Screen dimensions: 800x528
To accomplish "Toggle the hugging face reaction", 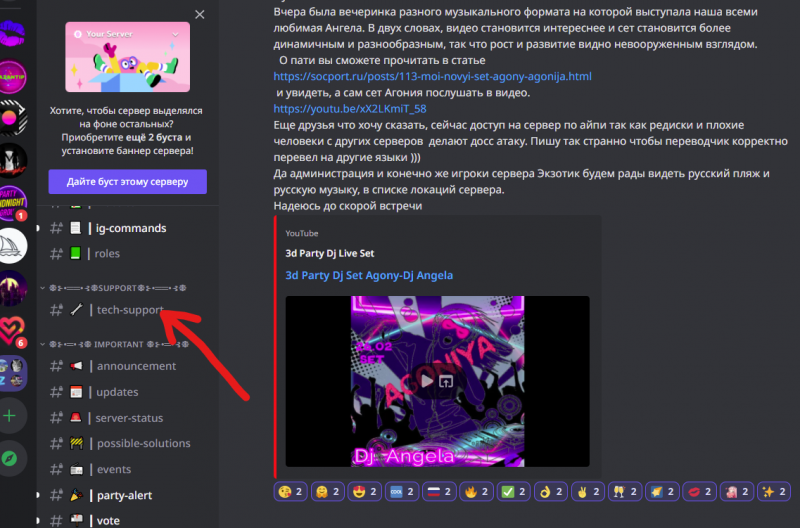I will [328, 492].
